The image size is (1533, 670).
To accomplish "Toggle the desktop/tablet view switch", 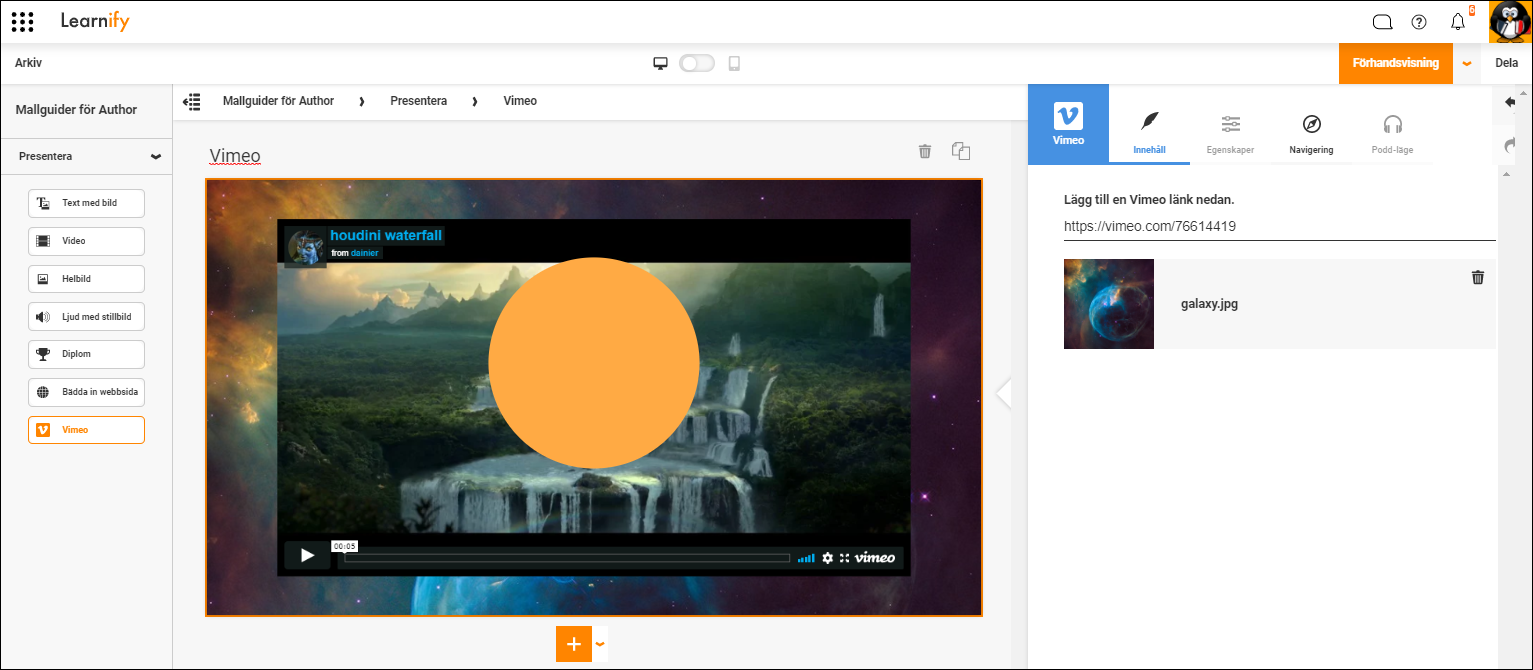I will [697, 63].
